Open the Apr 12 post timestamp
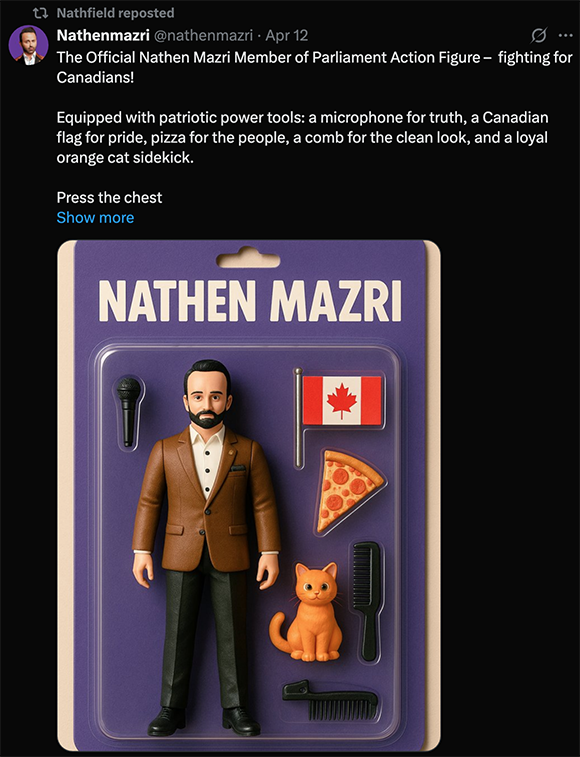Screen dimensions: 580x757 point(286,35)
